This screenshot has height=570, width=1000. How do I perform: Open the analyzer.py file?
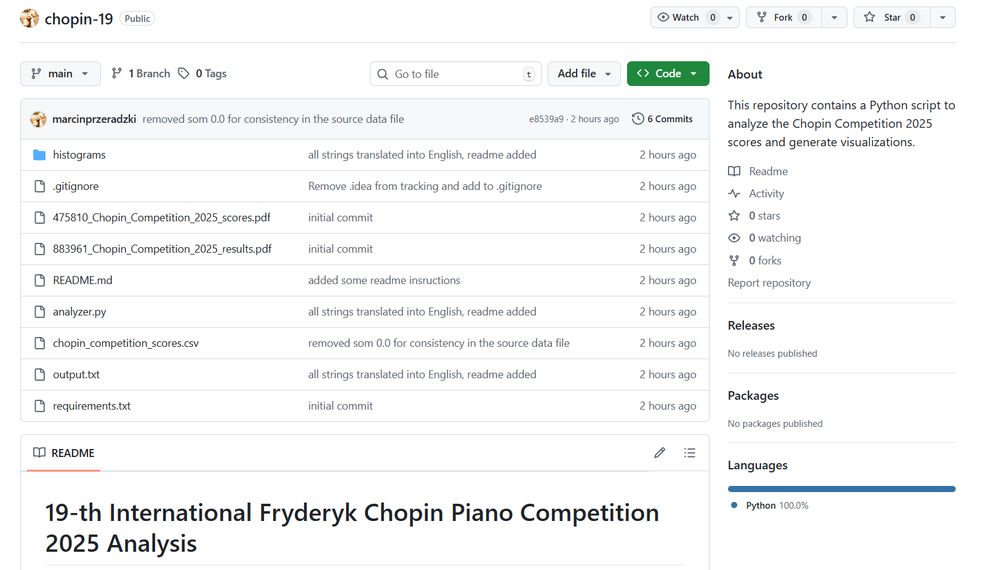click(x=79, y=312)
